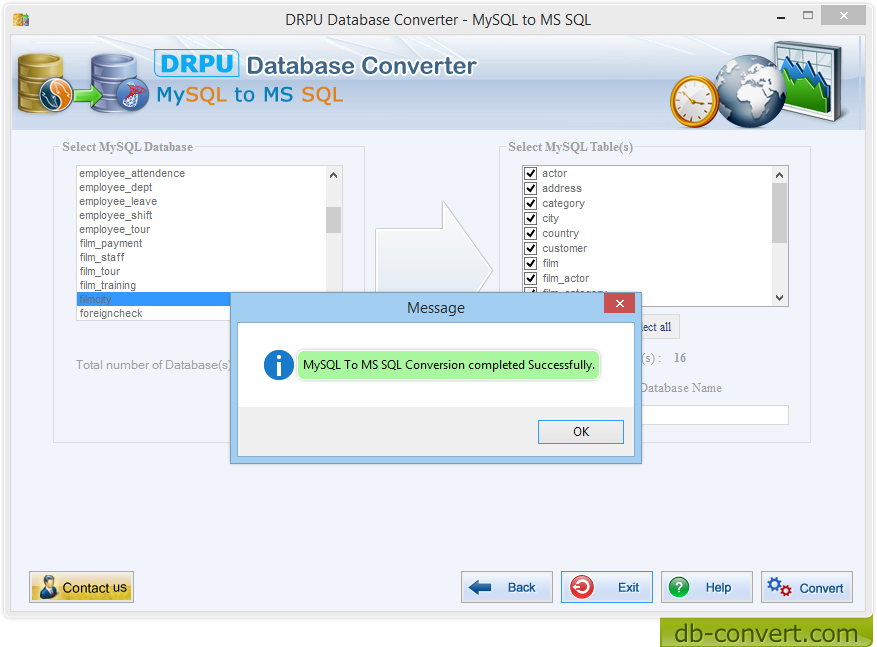877x647 pixels.
Task: Click the Database Name input field
Action: (715, 415)
